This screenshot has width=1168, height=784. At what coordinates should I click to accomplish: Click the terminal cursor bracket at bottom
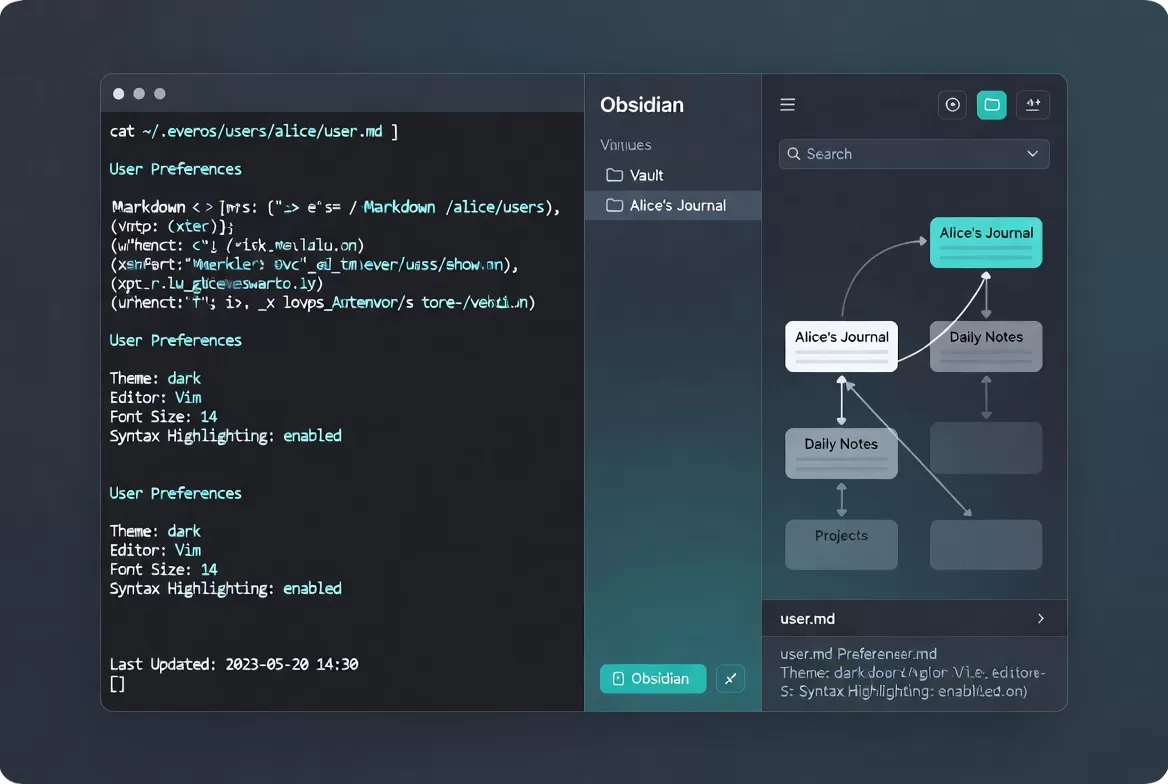pos(118,684)
